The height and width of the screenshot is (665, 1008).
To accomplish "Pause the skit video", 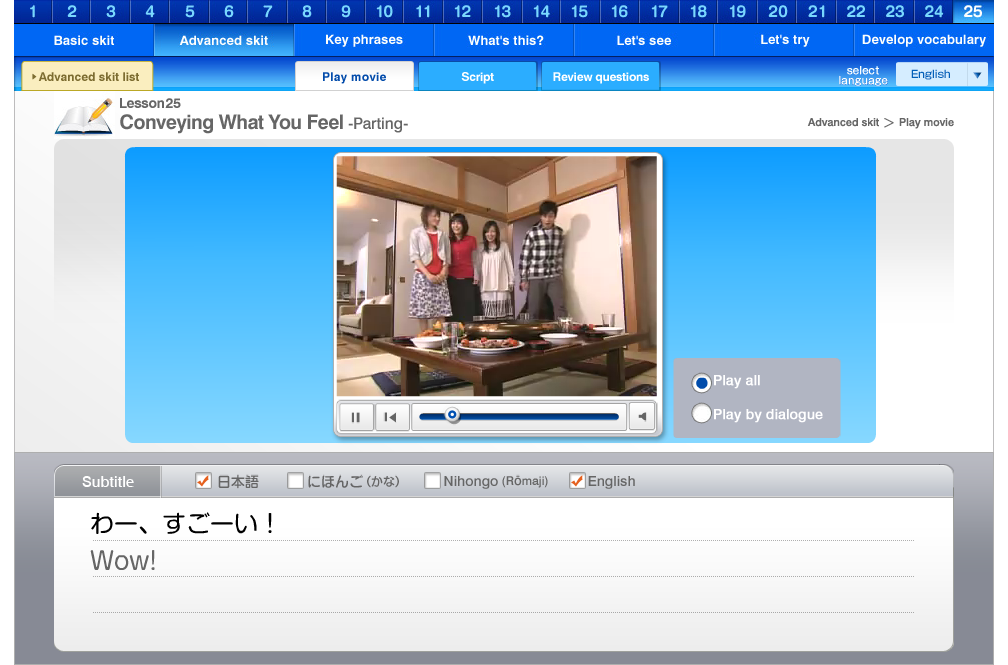I will coord(356,417).
